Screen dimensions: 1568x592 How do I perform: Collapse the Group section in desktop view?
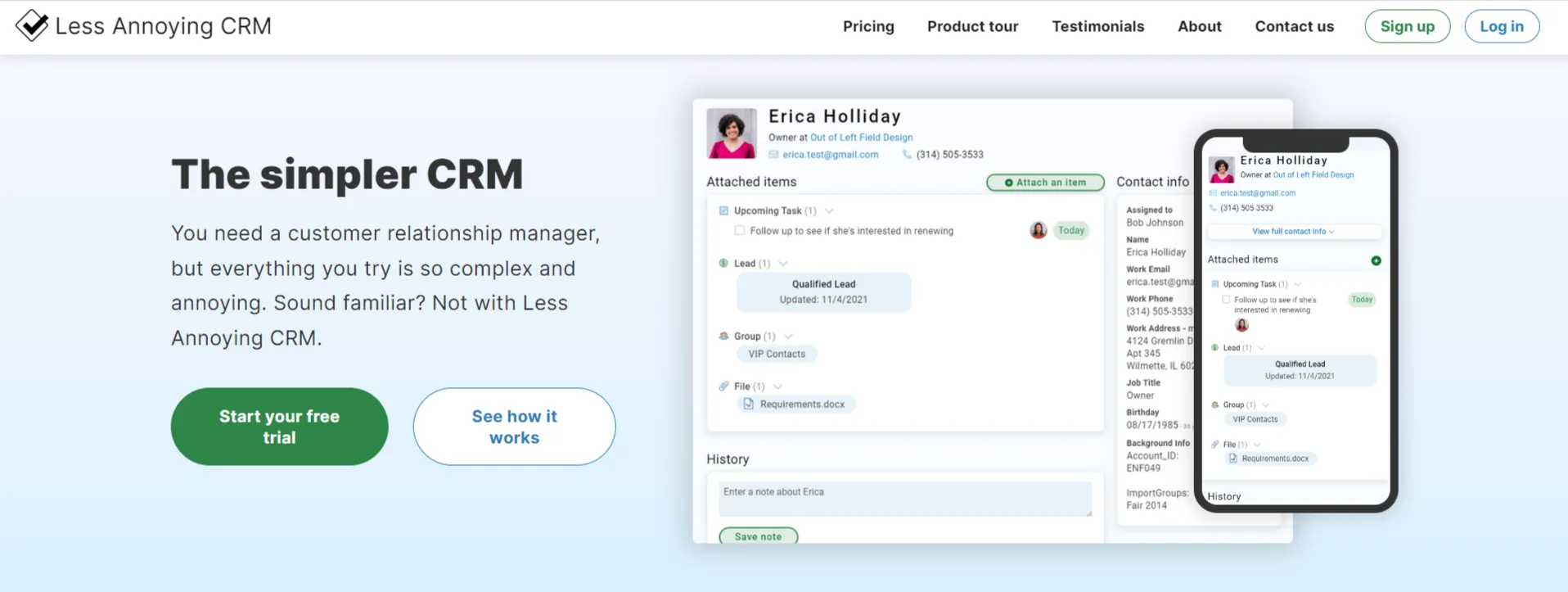[788, 336]
